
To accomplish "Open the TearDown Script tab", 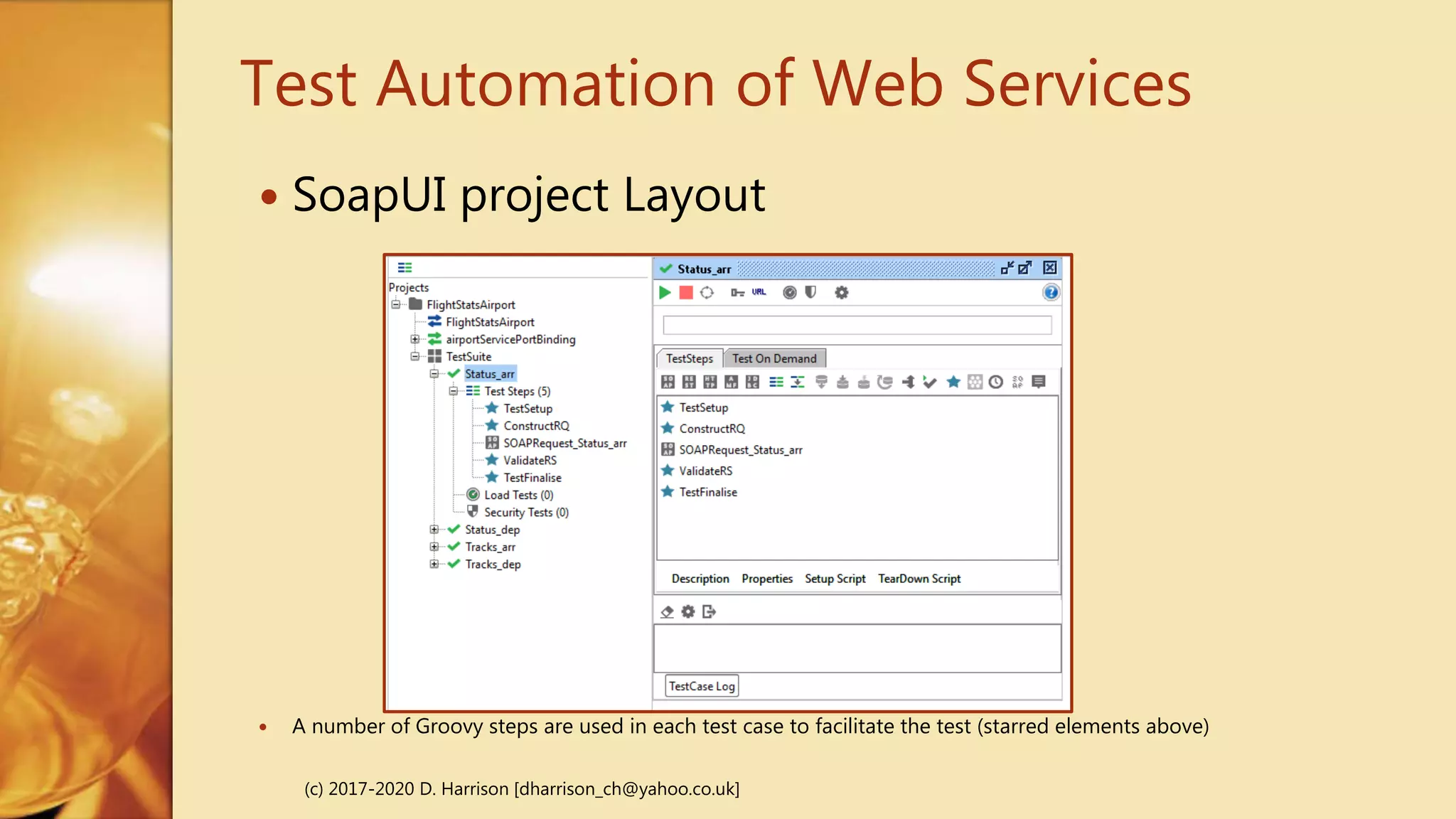I will (919, 579).
